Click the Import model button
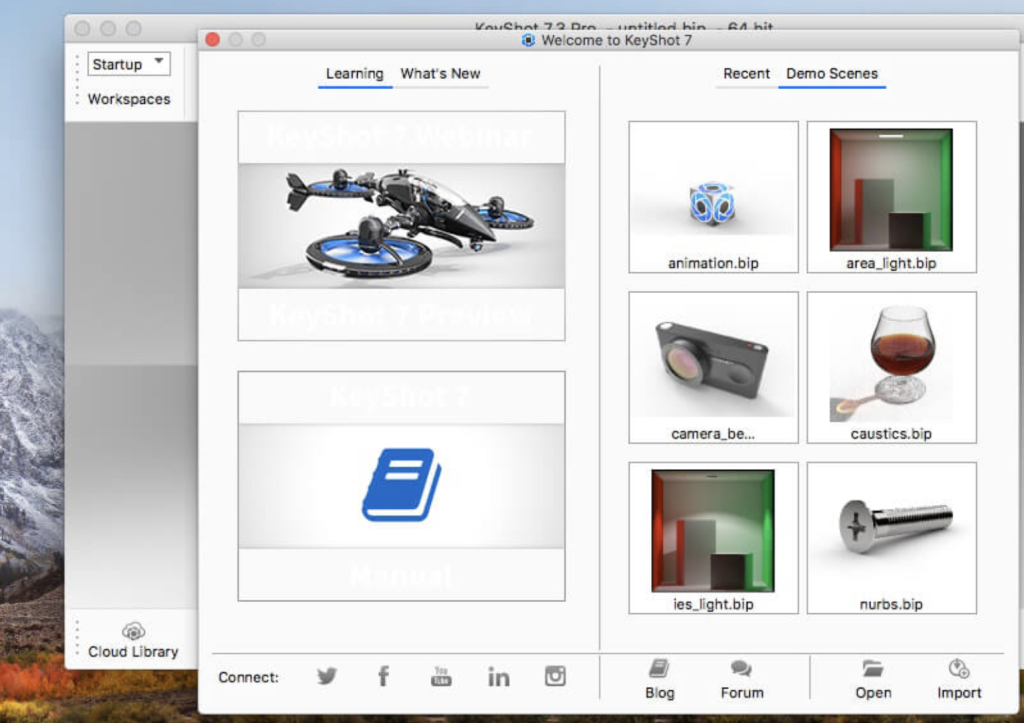1024x723 pixels. pos(959,679)
